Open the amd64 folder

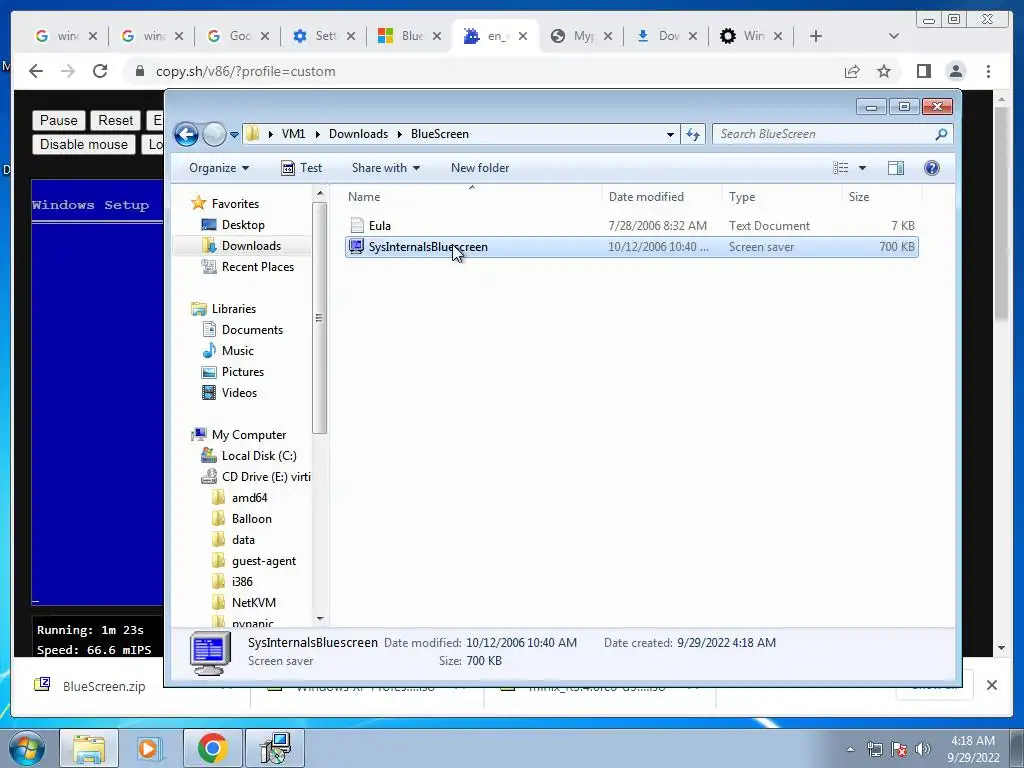pos(240,498)
